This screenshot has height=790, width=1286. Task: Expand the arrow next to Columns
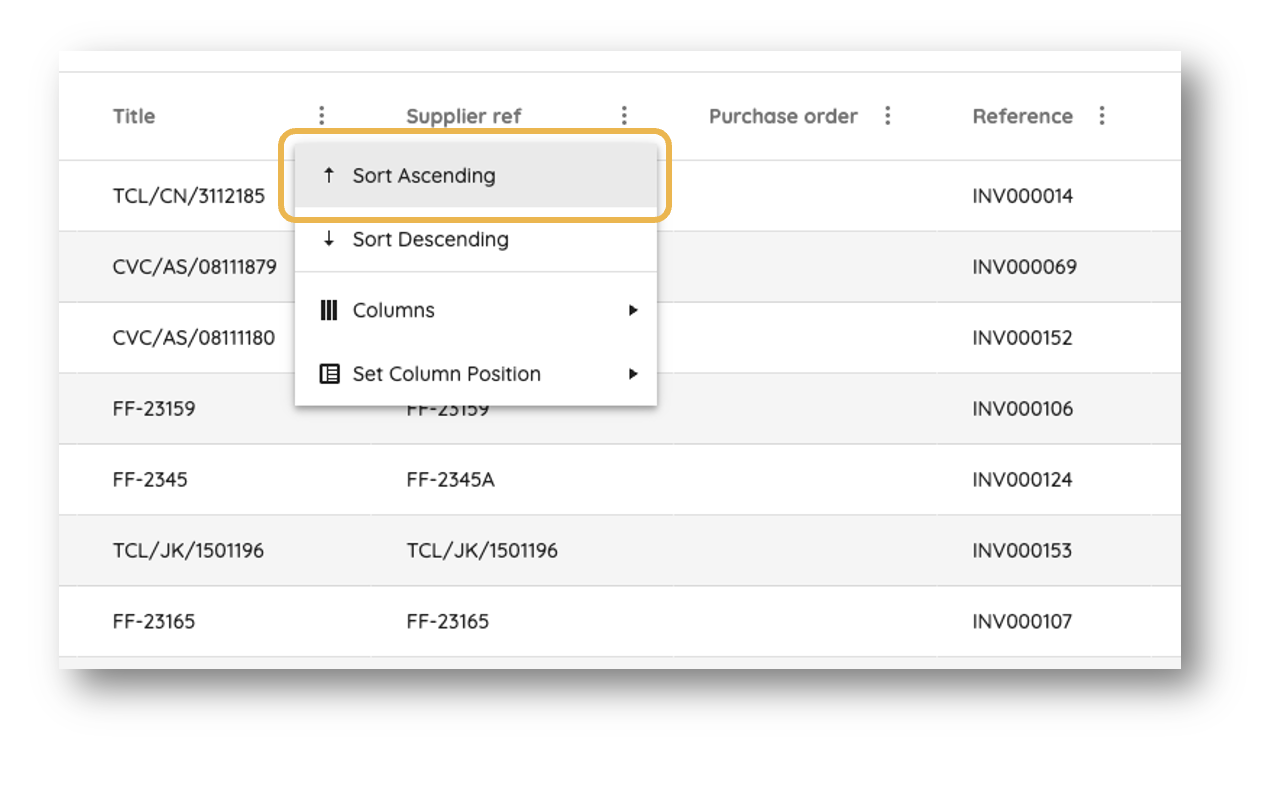pyautogui.click(x=633, y=310)
